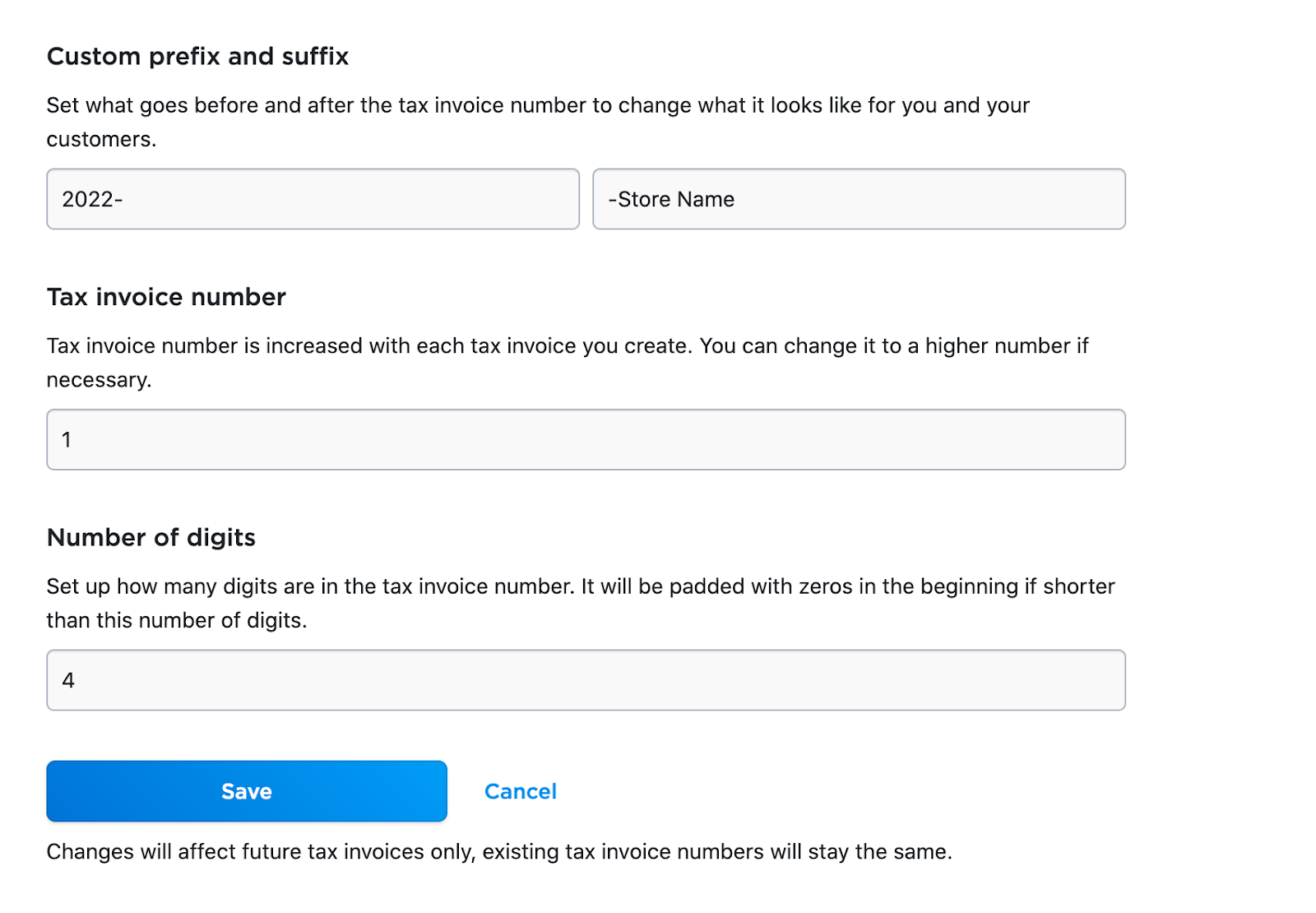Click the "than this number of digits." line

176,620
